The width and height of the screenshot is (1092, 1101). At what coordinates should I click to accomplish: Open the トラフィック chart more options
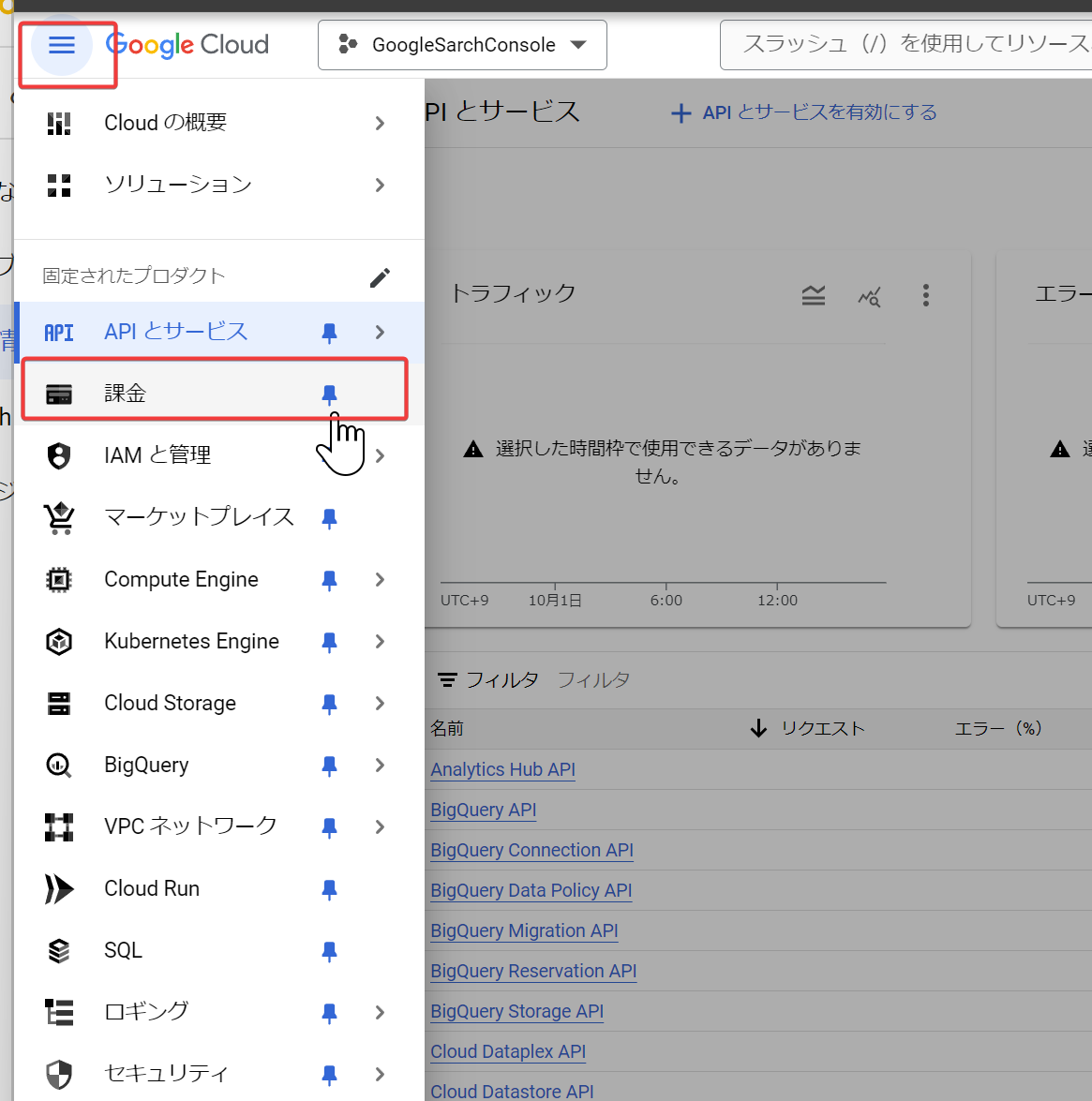[x=926, y=295]
